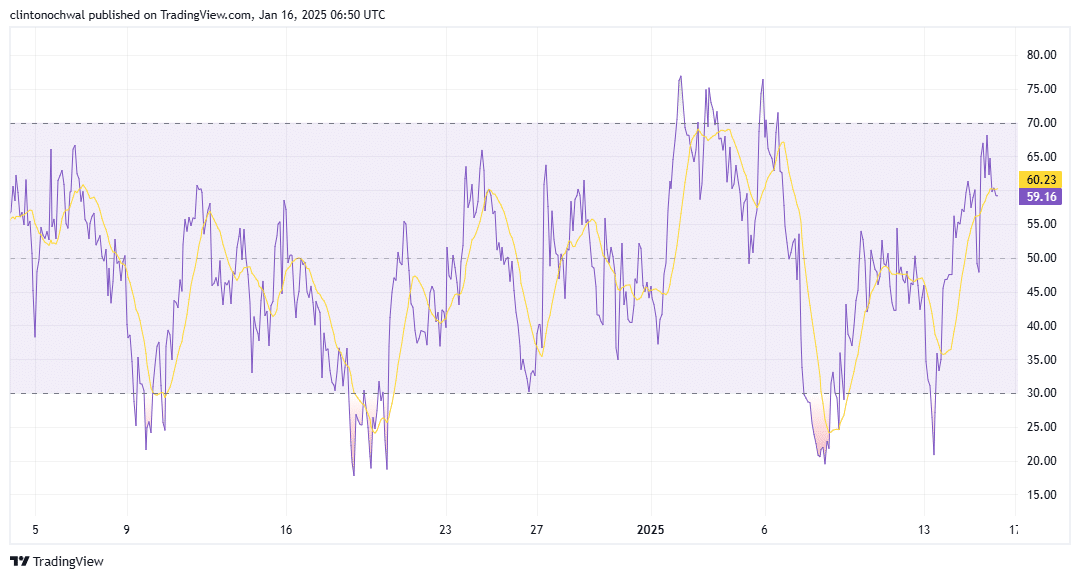Click the TradingView wordmark text
Image resolution: width=1080 pixels, height=579 pixels.
(68, 562)
